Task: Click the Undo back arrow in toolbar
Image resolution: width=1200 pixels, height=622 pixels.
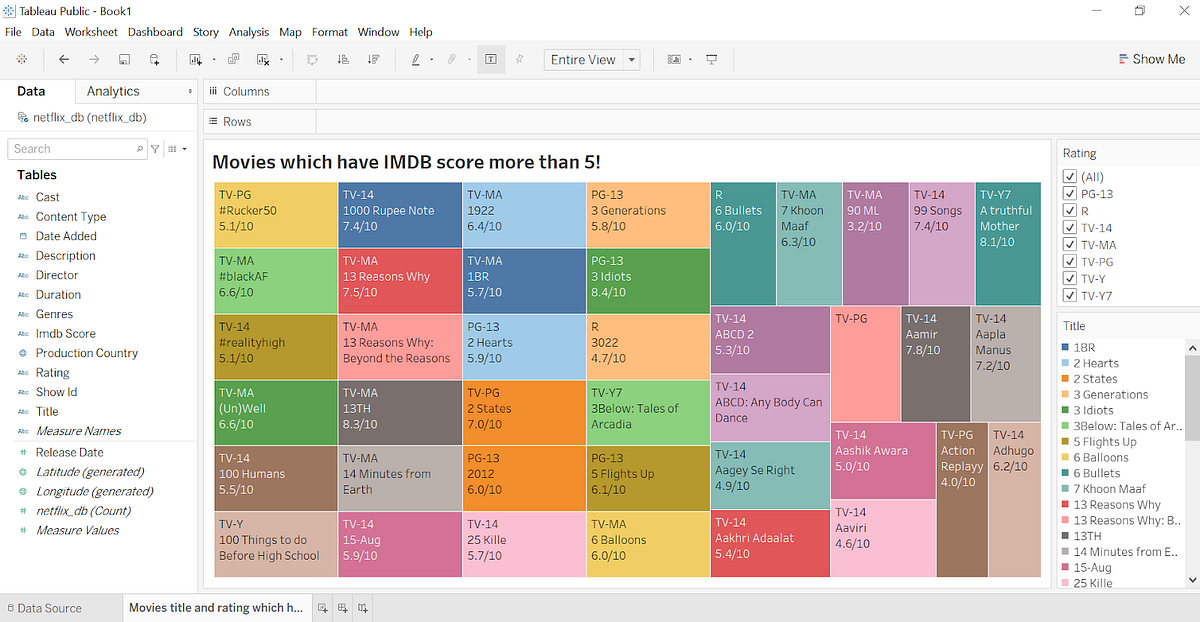Action: [63, 59]
